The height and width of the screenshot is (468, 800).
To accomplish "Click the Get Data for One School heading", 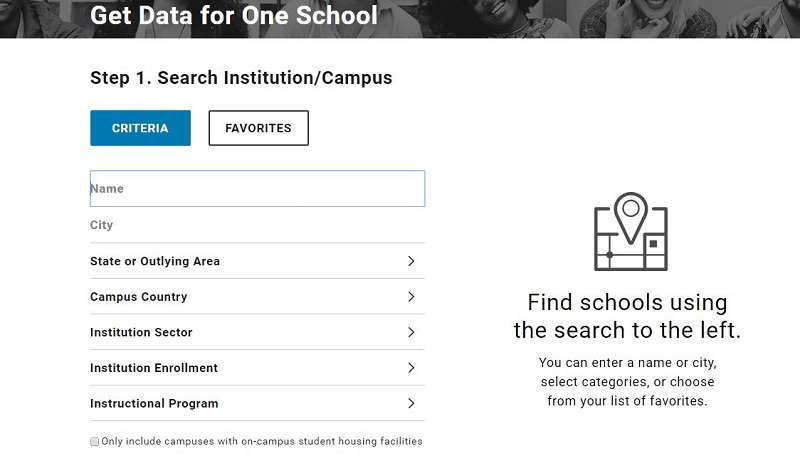I will coord(234,15).
